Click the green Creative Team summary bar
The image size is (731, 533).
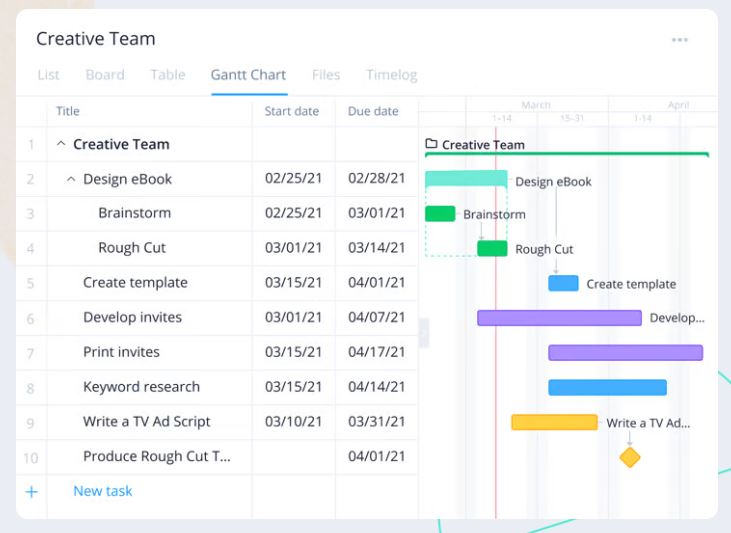coord(567,154)
